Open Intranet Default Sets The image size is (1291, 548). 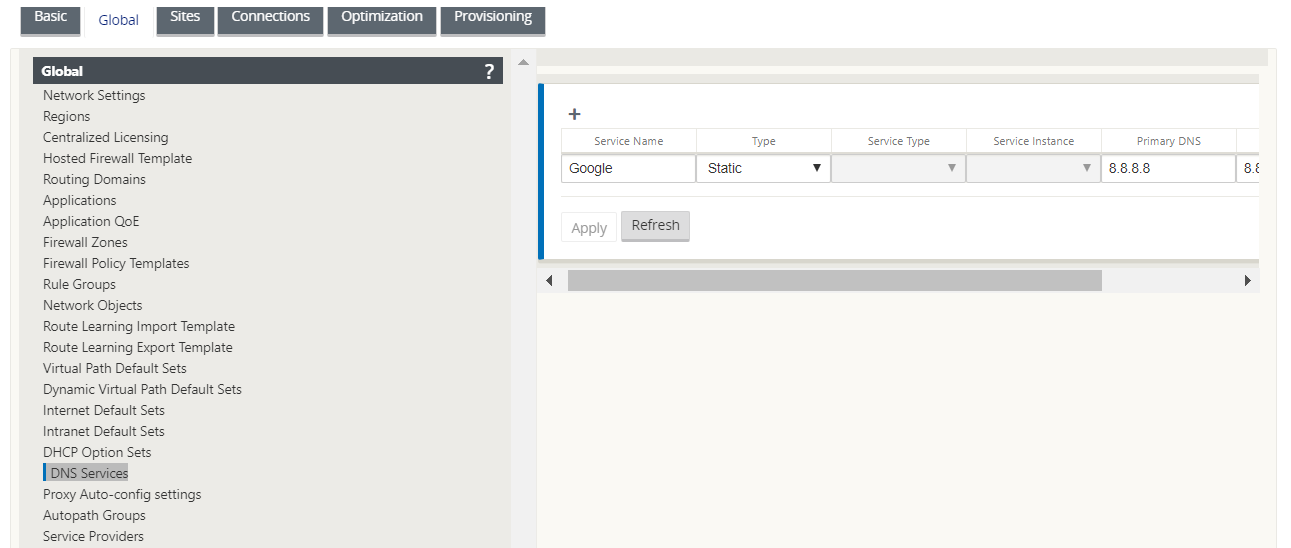tap(104, 431)
